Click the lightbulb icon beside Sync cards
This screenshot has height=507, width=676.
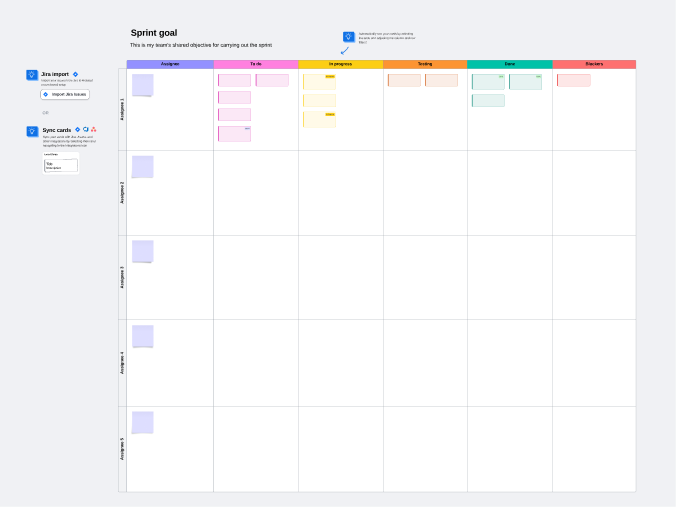tap(32, 131)
